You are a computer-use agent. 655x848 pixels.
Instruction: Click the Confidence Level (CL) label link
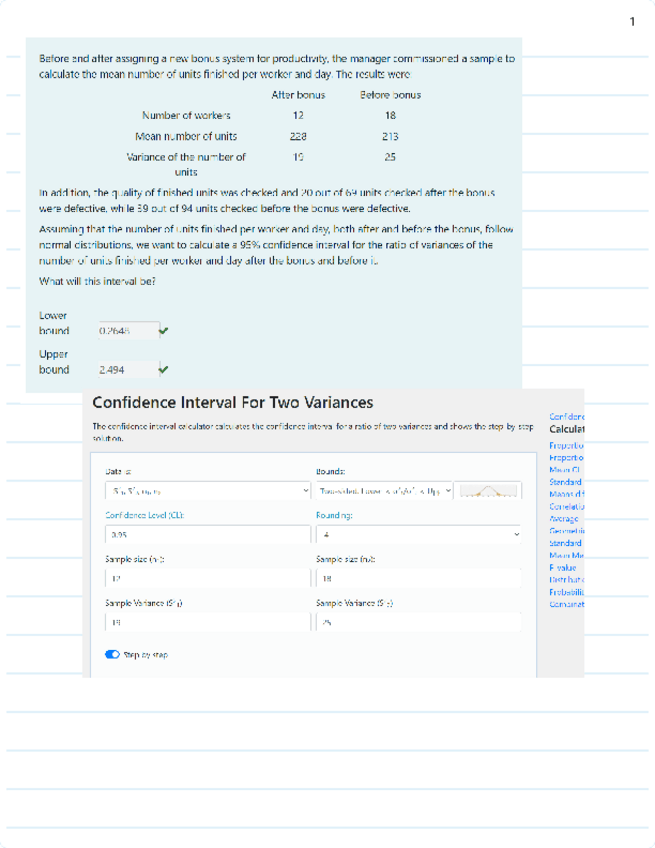point(145,515)
